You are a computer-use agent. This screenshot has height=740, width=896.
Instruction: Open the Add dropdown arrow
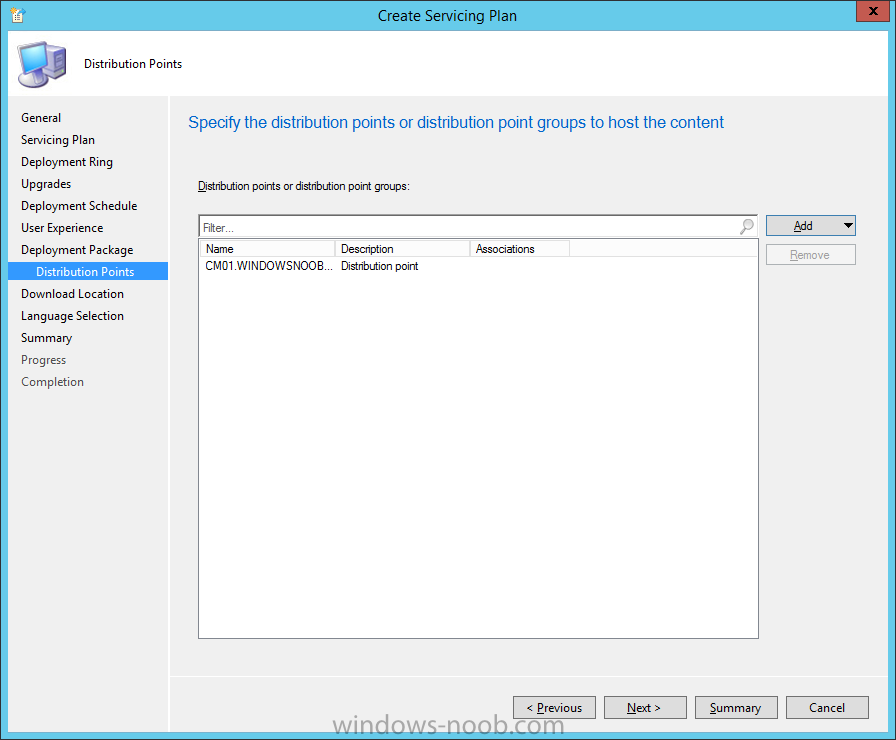tap(848, 226)
